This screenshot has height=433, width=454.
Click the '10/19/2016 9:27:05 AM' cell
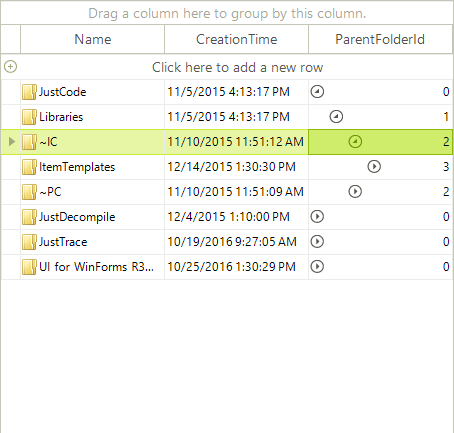click(x=236, y=242)
